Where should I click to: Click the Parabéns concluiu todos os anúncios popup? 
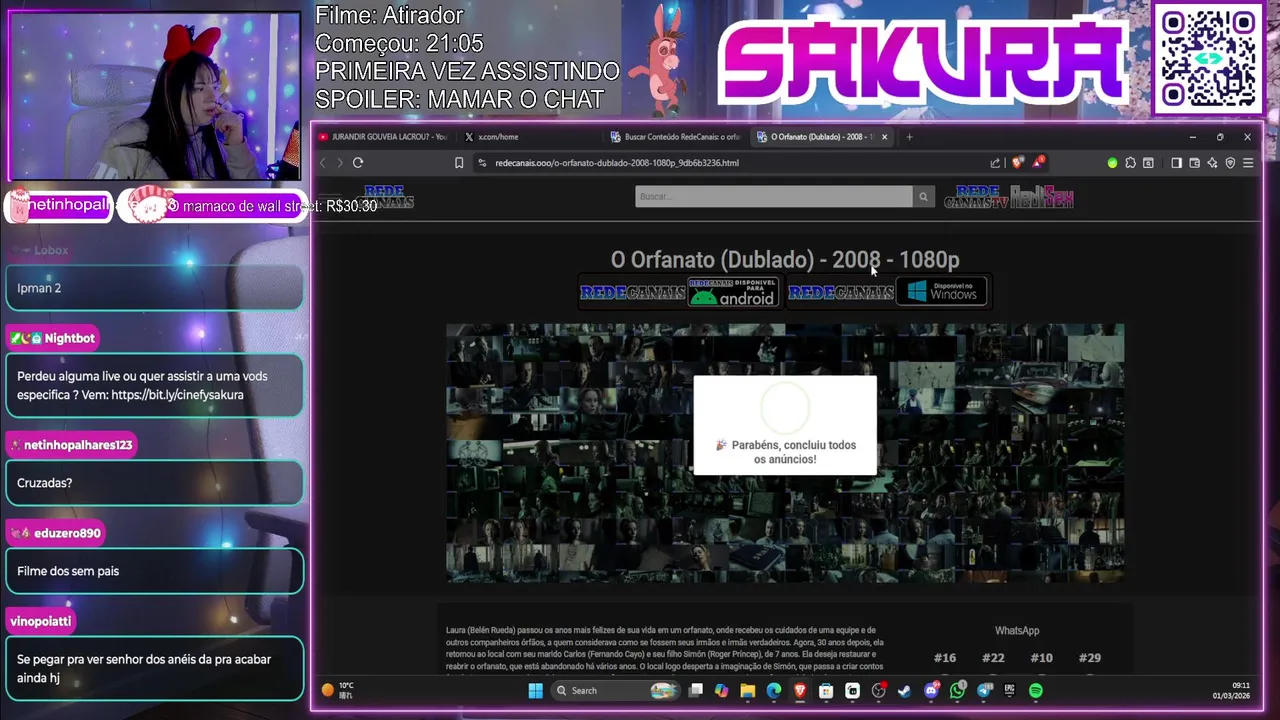tap(785, 425)
